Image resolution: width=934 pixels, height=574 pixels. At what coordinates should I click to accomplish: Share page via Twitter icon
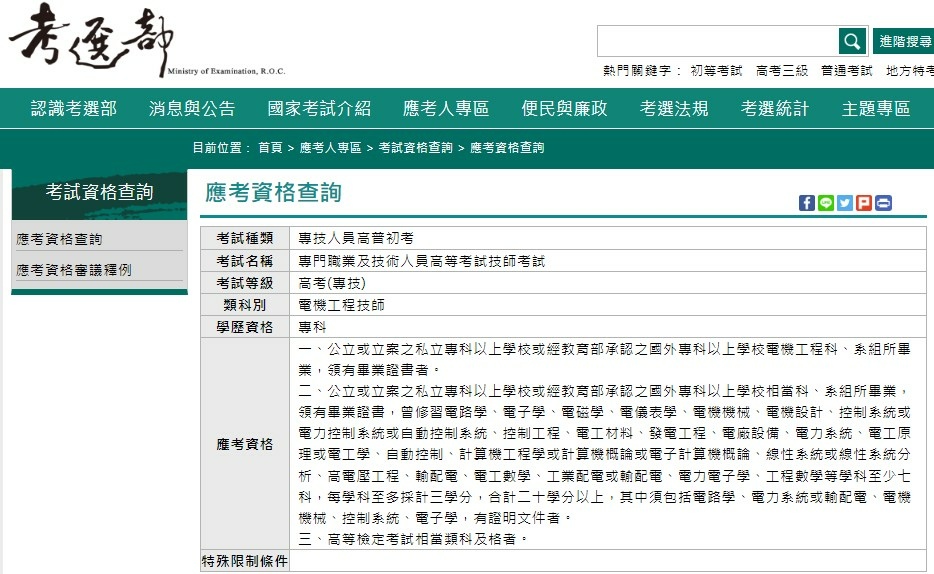[845, 203]
